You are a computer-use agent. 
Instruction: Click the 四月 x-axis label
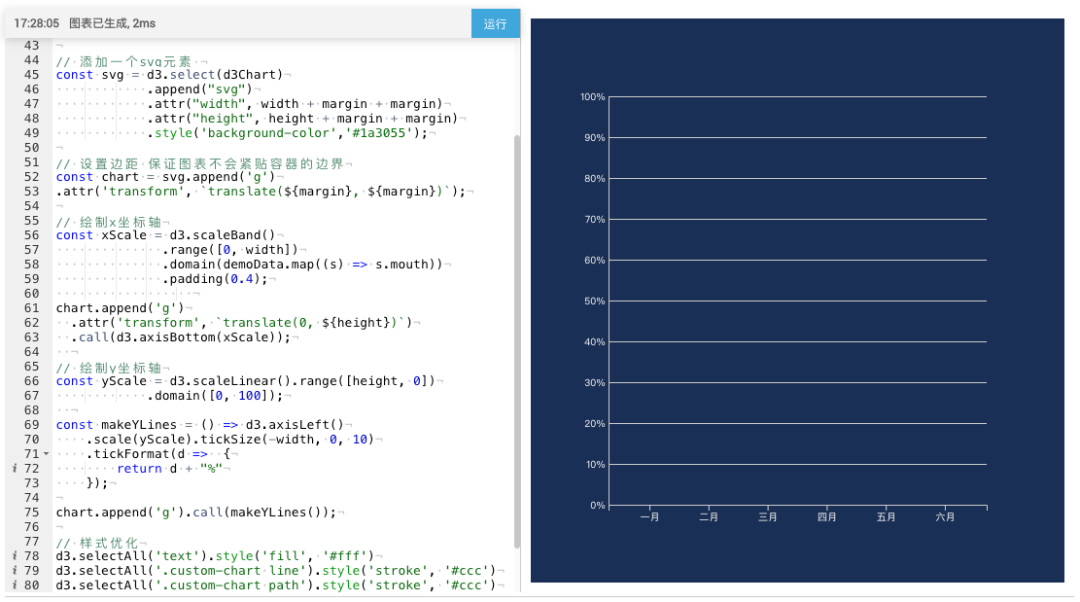point(827,517)
